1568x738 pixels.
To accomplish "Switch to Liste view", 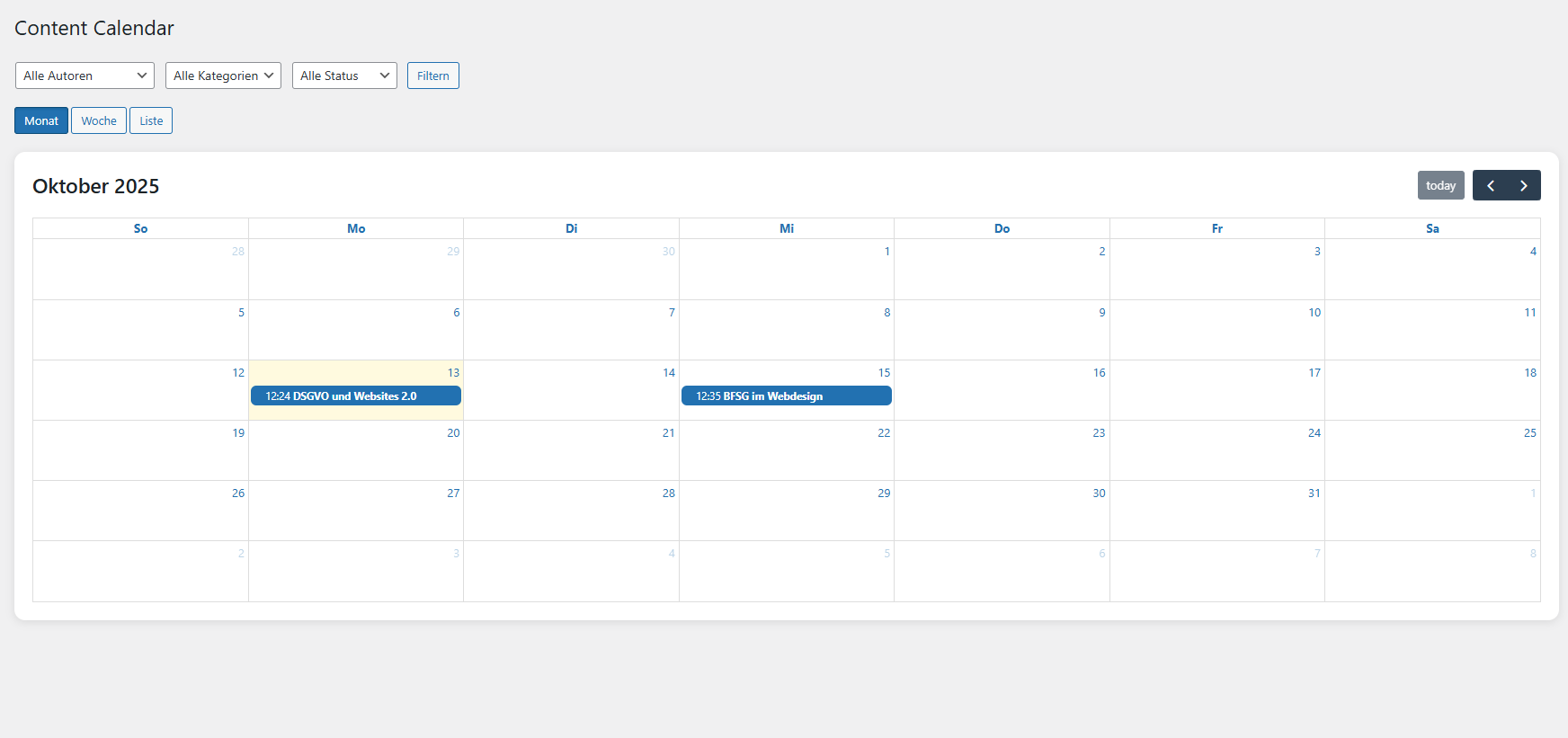I will [151, 120].
